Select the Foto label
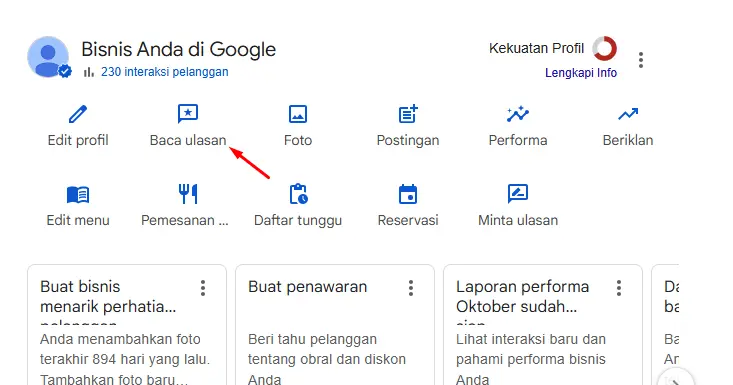The image size is (733, 385). (298, 140)
